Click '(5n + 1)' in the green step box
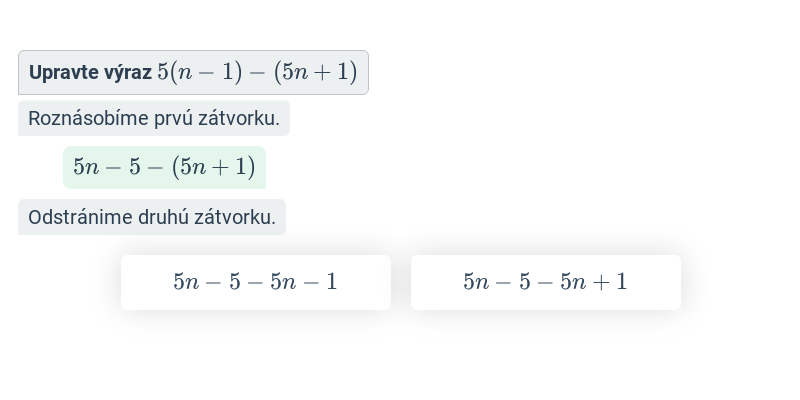Image resolution: width=800 pixels, height=400 pixels. coord(214,167)
